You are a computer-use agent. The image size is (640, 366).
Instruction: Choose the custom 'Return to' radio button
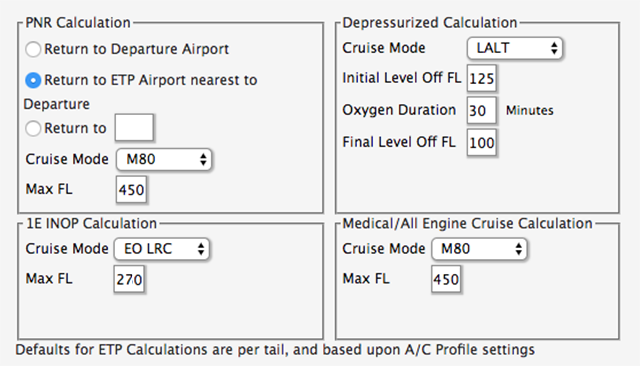click(x=33, y=129)
